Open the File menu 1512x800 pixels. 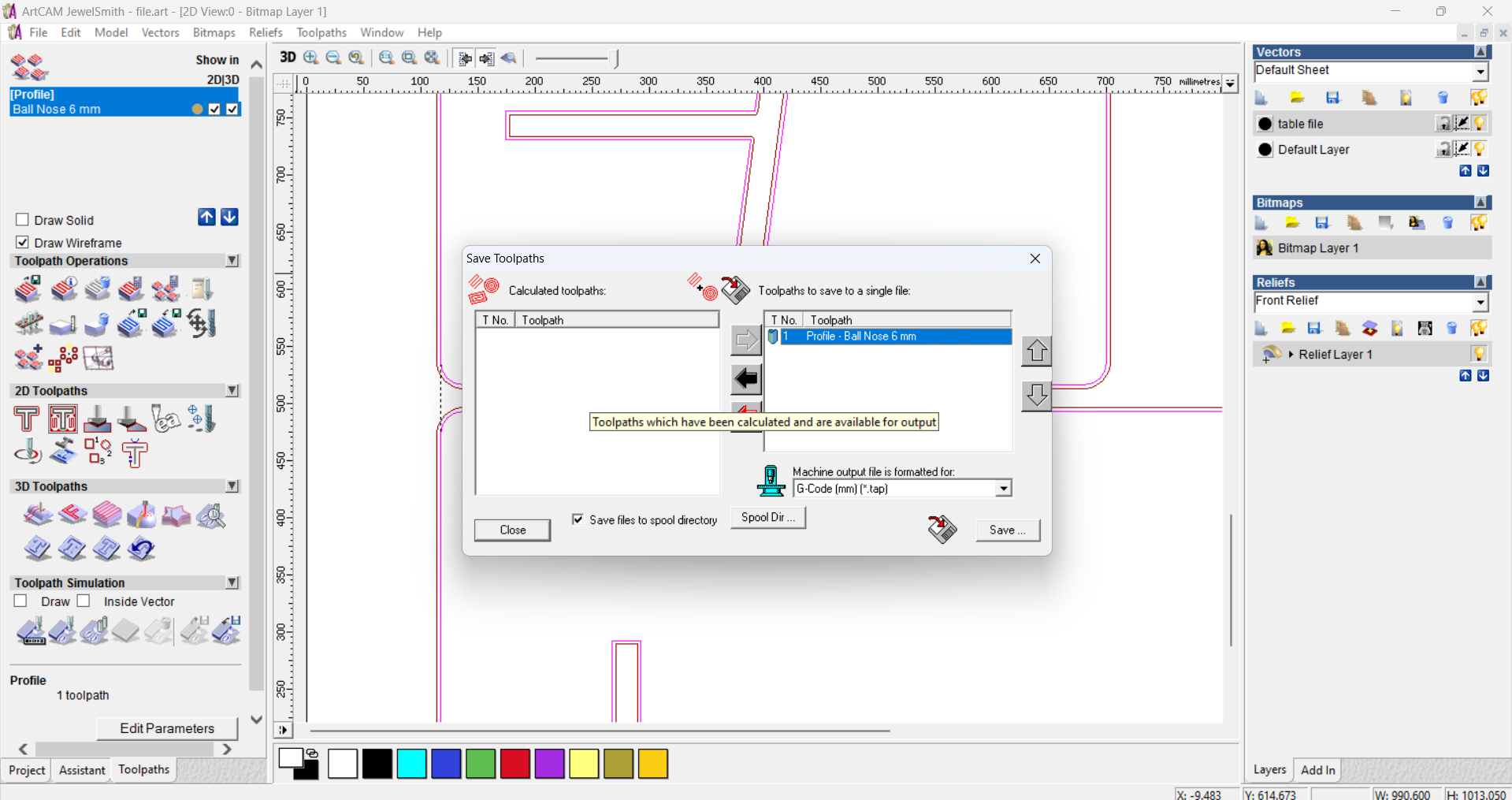38,32
